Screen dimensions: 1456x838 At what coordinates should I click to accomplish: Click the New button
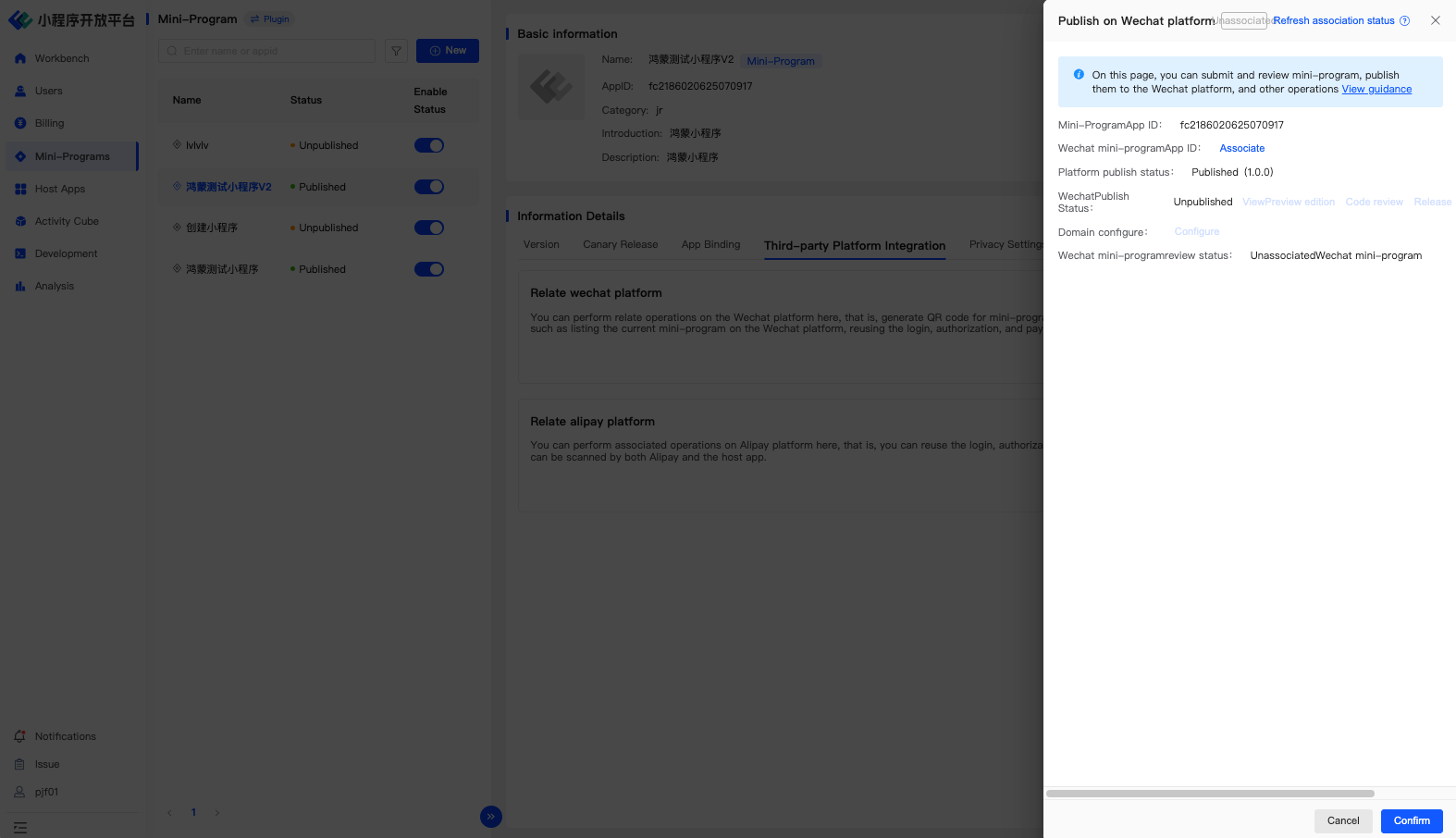(448, 51)
